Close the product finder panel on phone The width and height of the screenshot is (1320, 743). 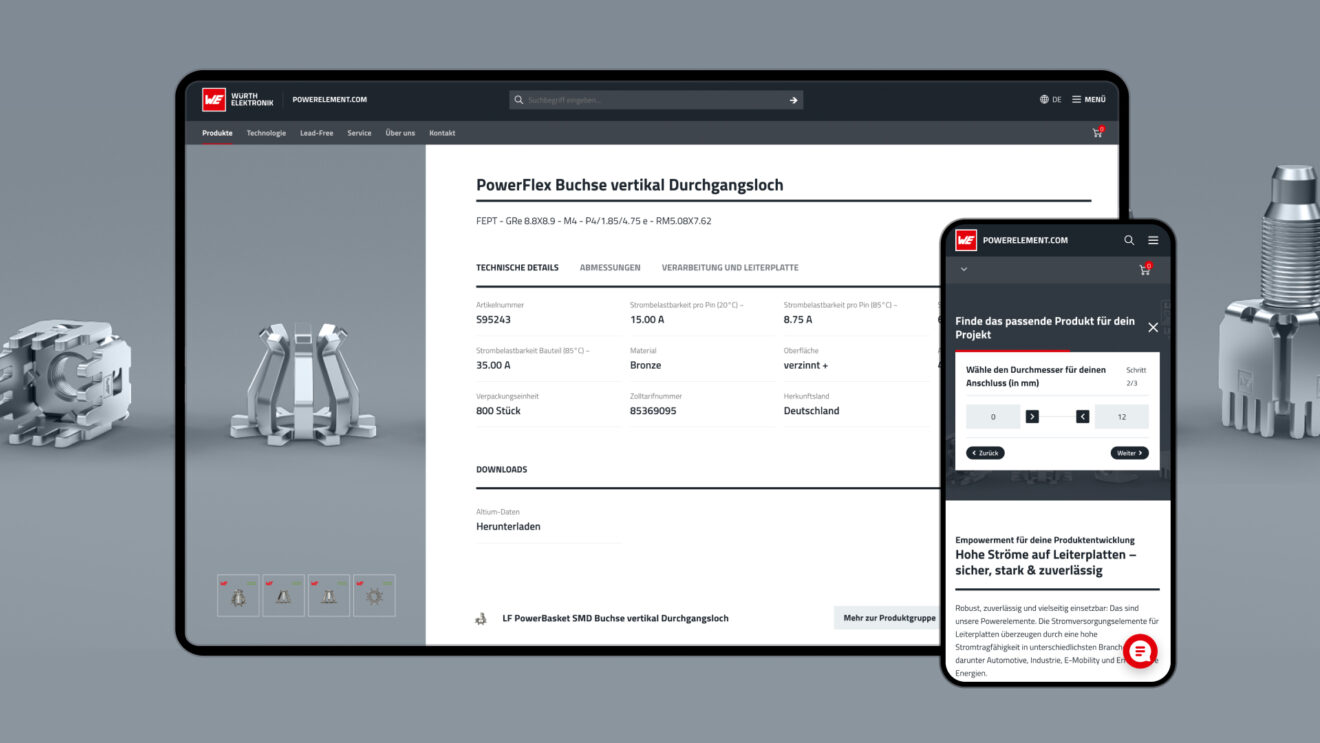pyautogui.click(x=1153, y=328)
